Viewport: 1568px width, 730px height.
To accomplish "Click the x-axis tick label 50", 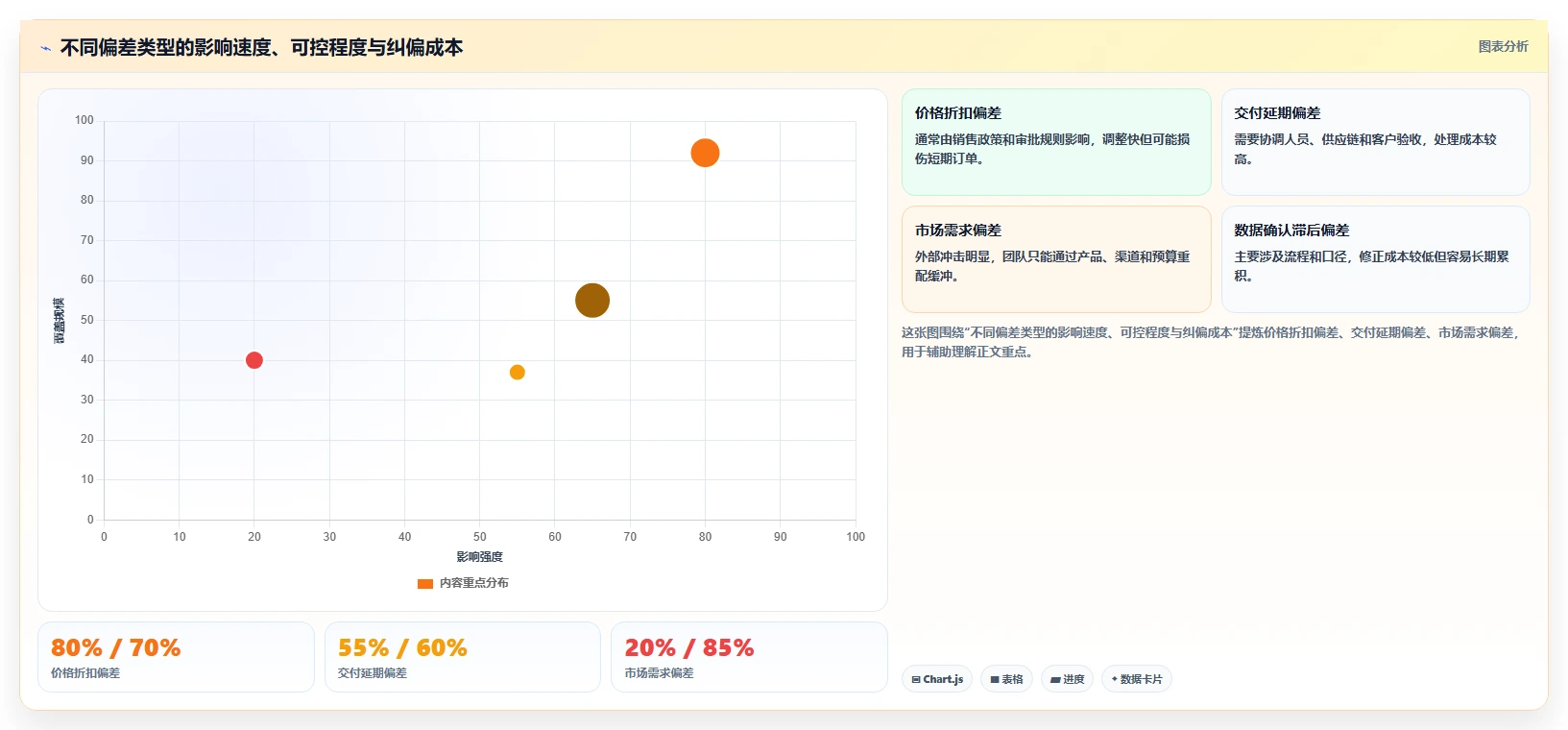I will (x=480, y=537).
